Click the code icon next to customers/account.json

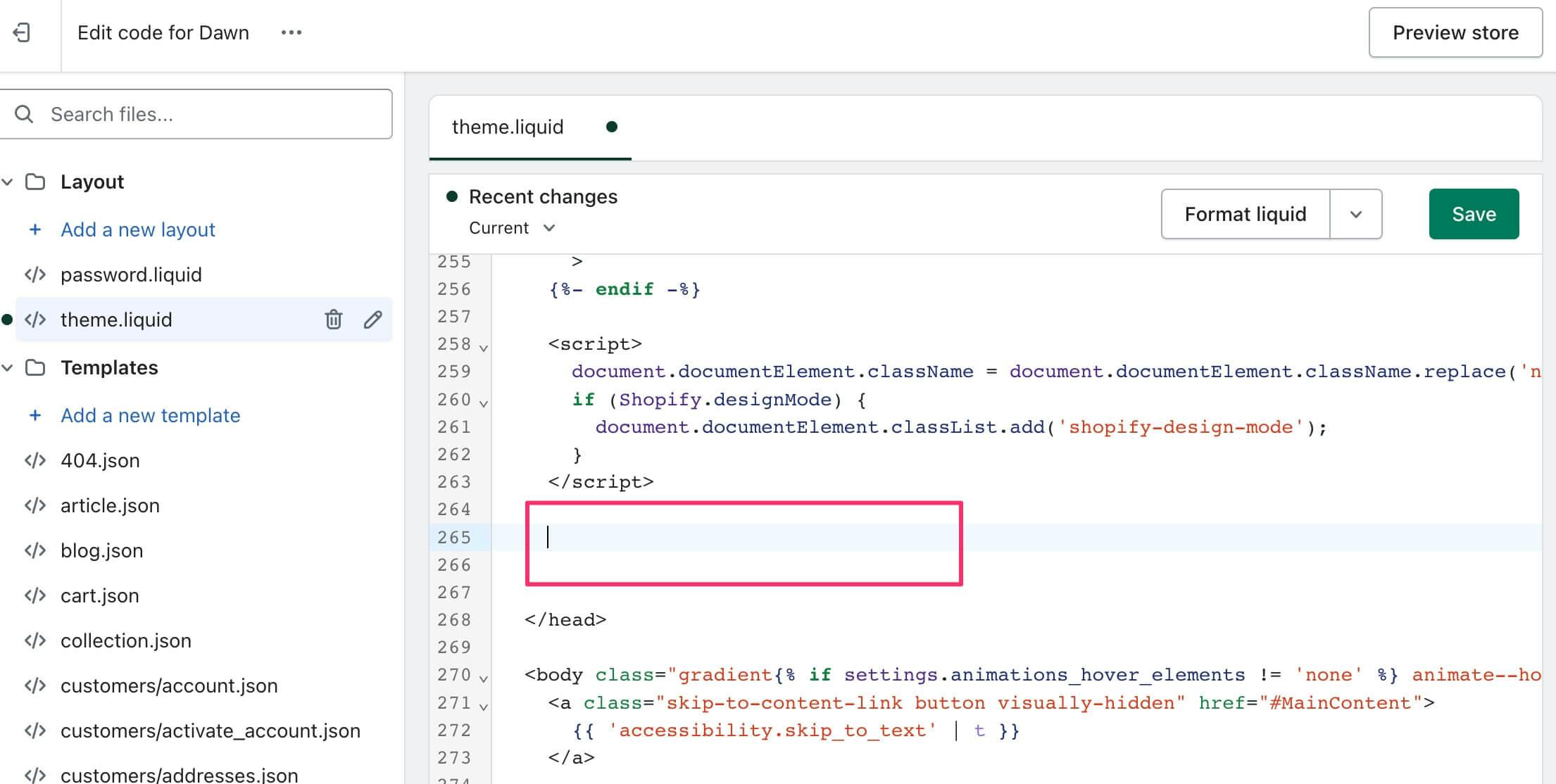tap(35, 685)
